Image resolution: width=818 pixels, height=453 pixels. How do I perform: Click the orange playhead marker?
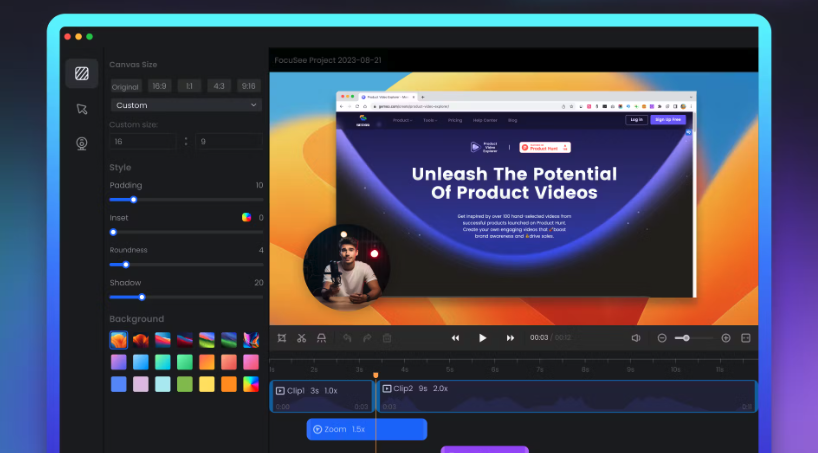pos(376,375)
